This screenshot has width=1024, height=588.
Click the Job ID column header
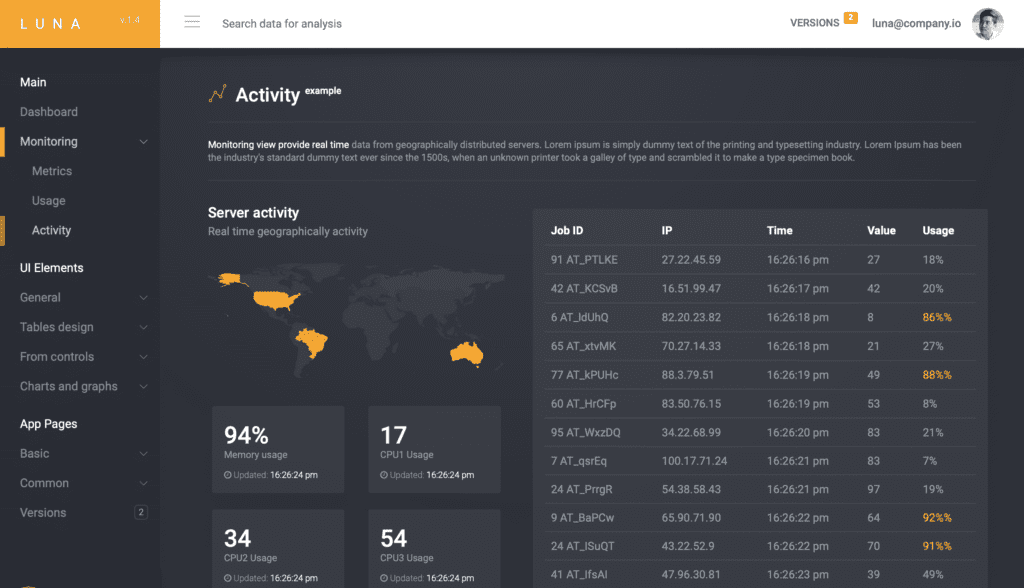[x=567, y=231]
